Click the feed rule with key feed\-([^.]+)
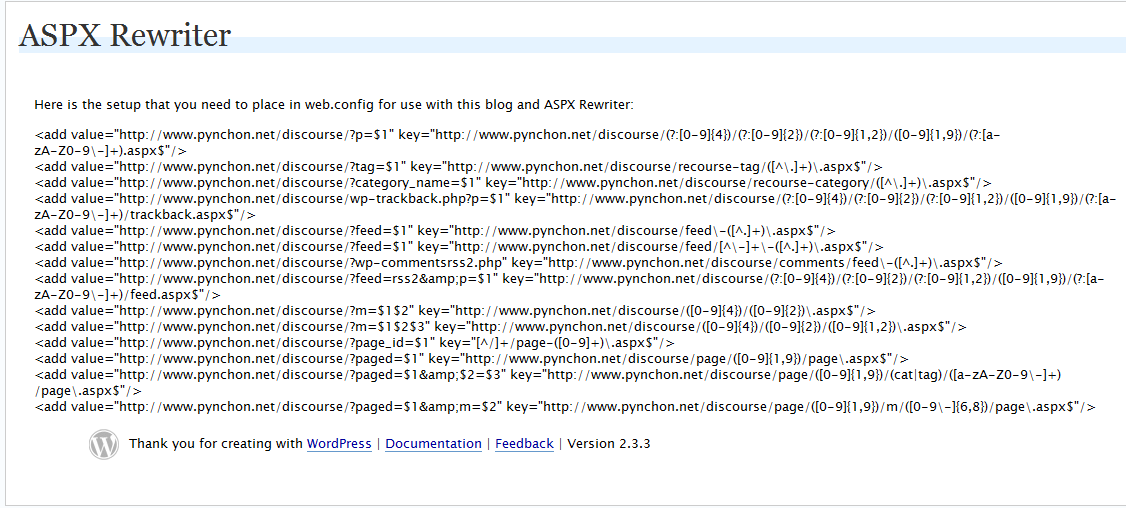 (x=435, y=231)
